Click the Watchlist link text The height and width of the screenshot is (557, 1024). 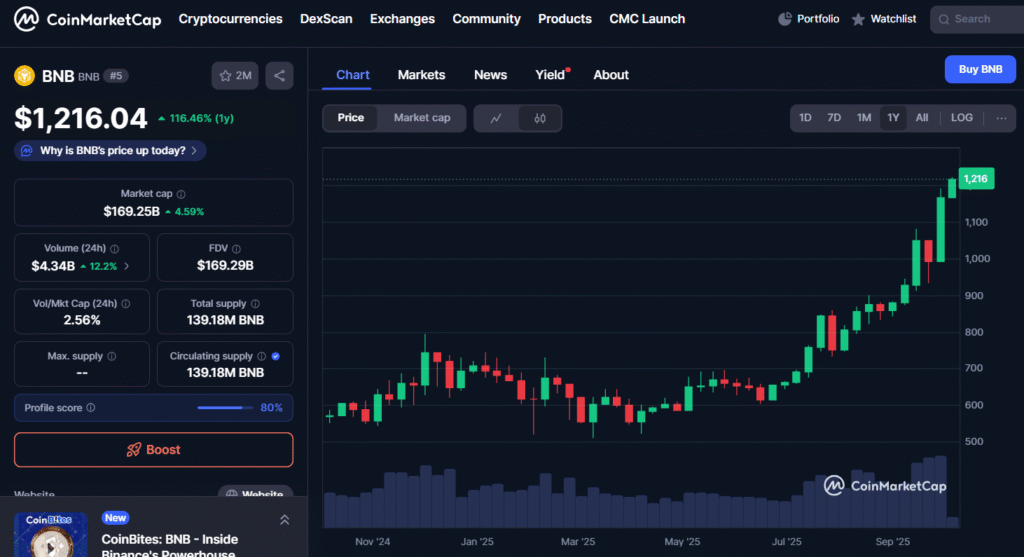(x=893, y=19)
